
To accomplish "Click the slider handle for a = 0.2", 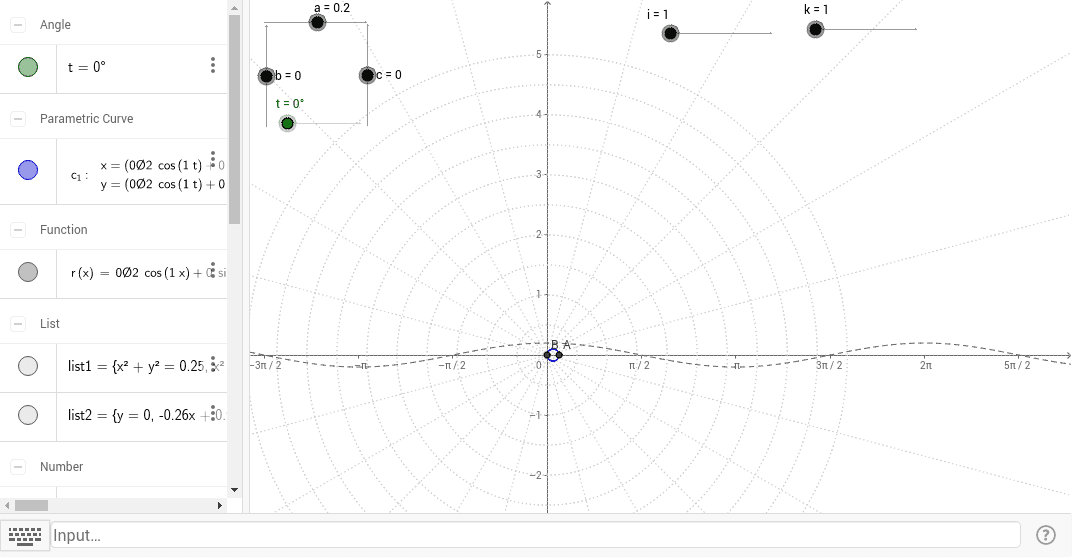I will point(317,23).
